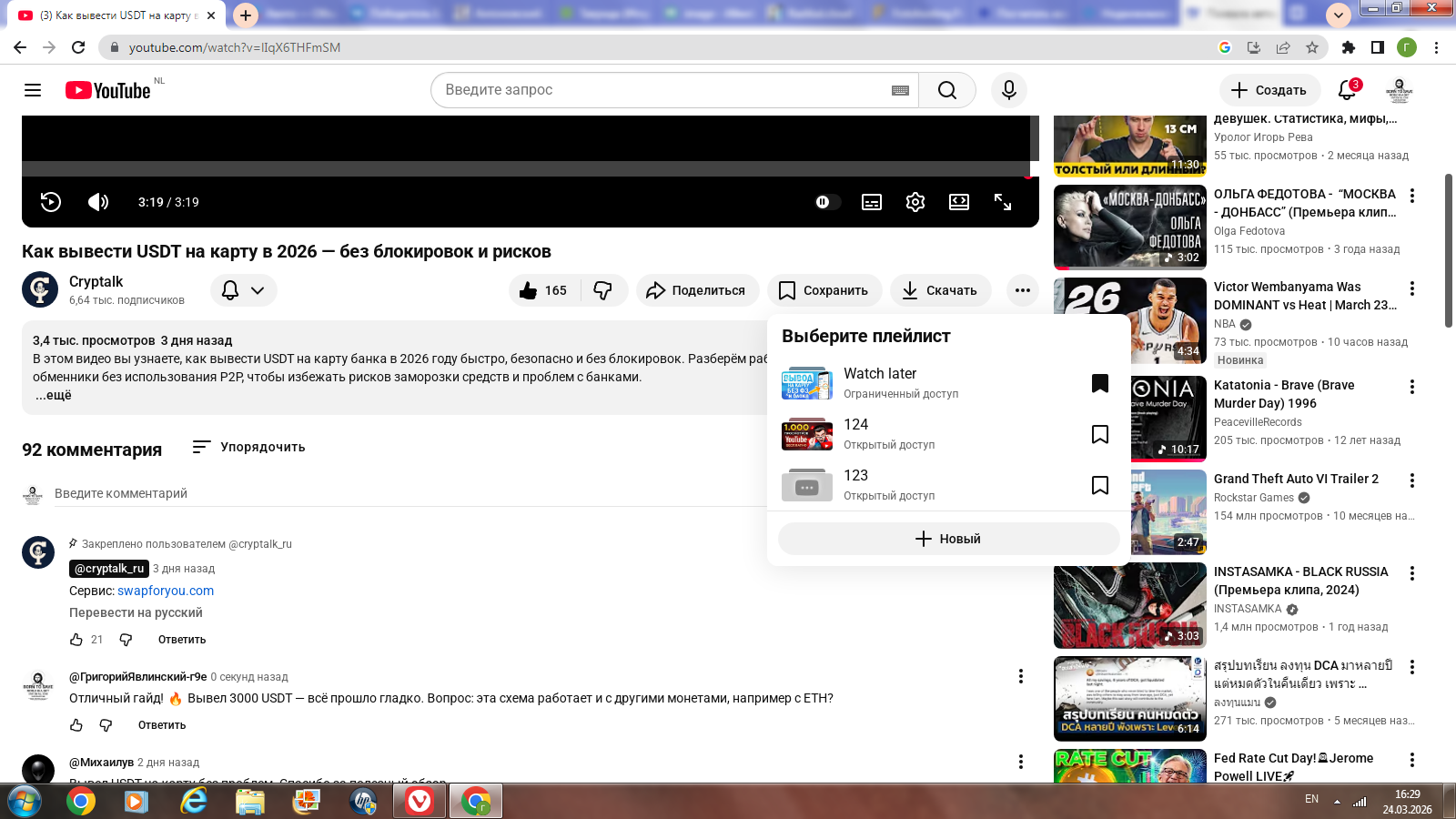Like the pinned comment with 21 likes
The height and width of the screenshot is (819, 1456).
pos(76,640)
